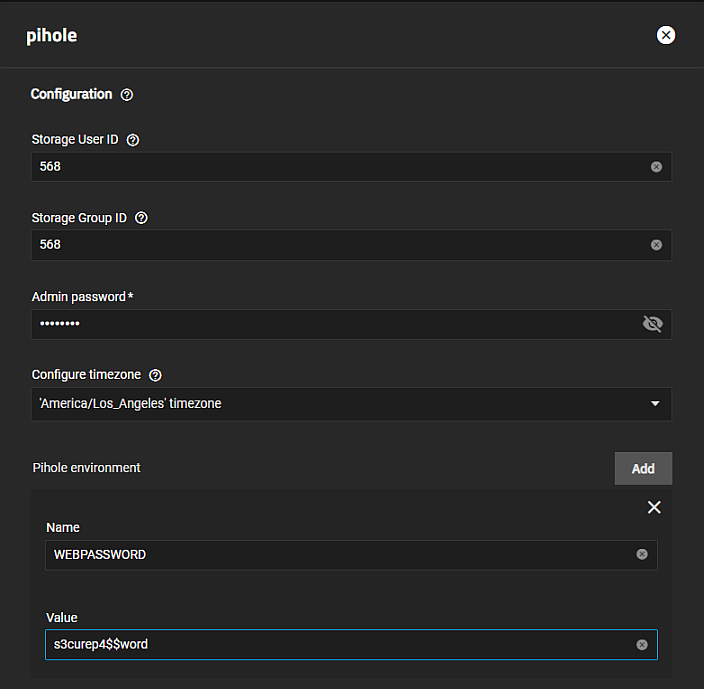Show help tooltip for Configure timezone
The height and width of the screenshot is (689, 704).
(x=155, y=375)
